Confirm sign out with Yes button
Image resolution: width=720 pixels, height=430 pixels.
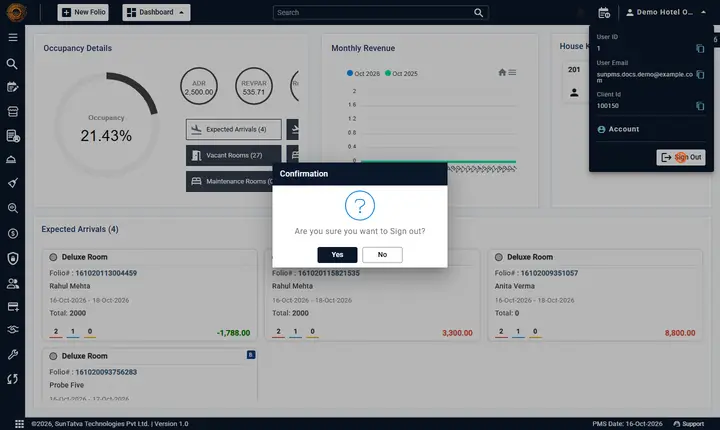[x=337, y=255]
